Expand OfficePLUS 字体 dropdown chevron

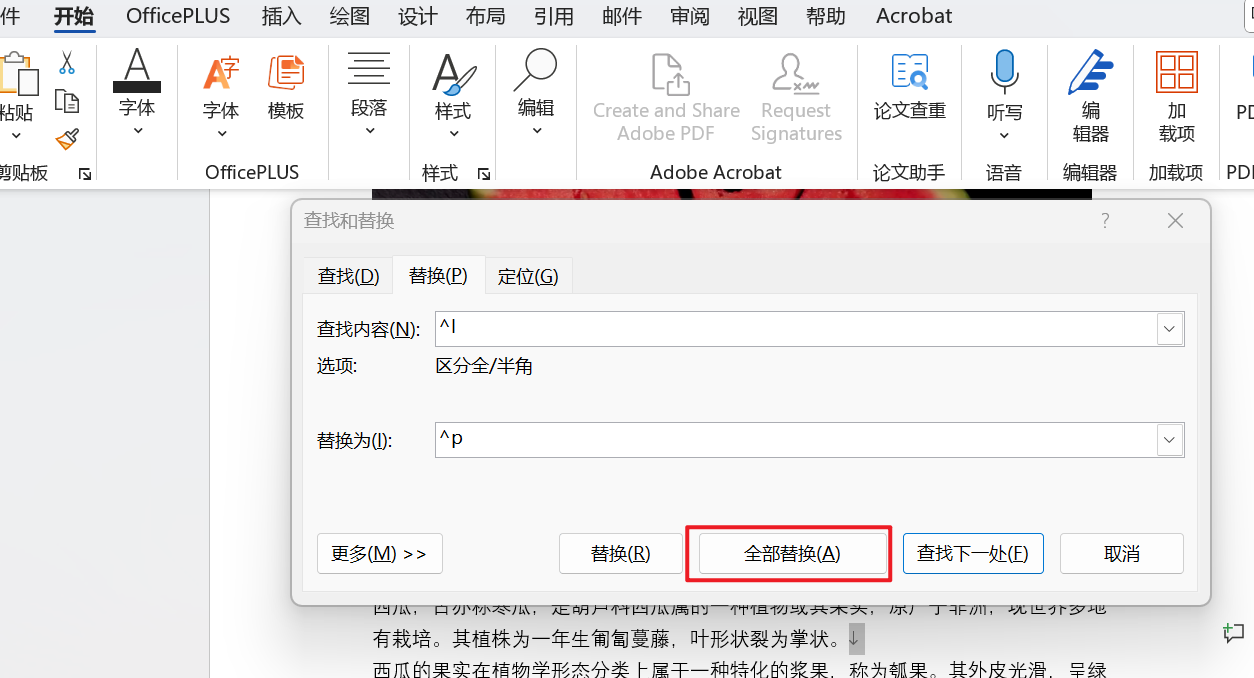point(221,134)
